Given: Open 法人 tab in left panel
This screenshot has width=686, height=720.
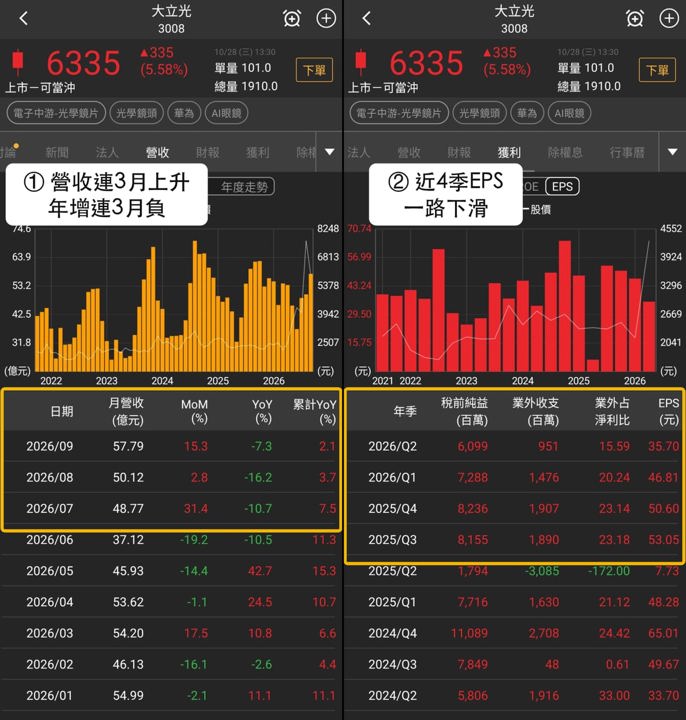Looking at the screenshot, I should click(107, 152).
